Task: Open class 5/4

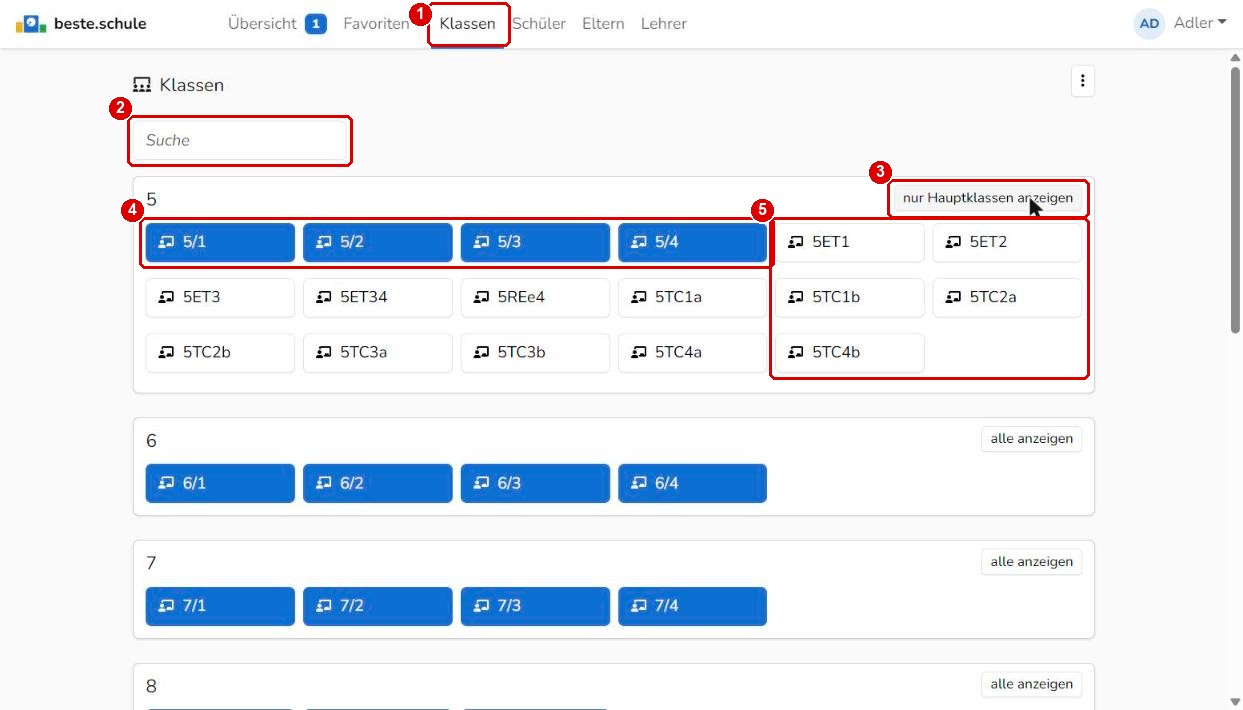Action: pos(692,242)
